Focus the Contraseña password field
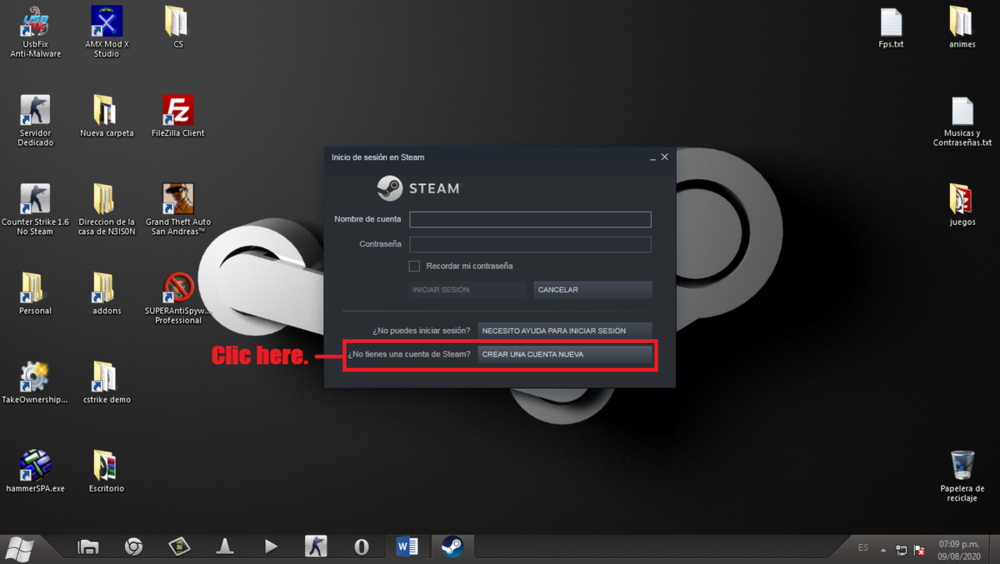Image resolution: width=1000 pixels, height=564 pixels. point(530,244)
